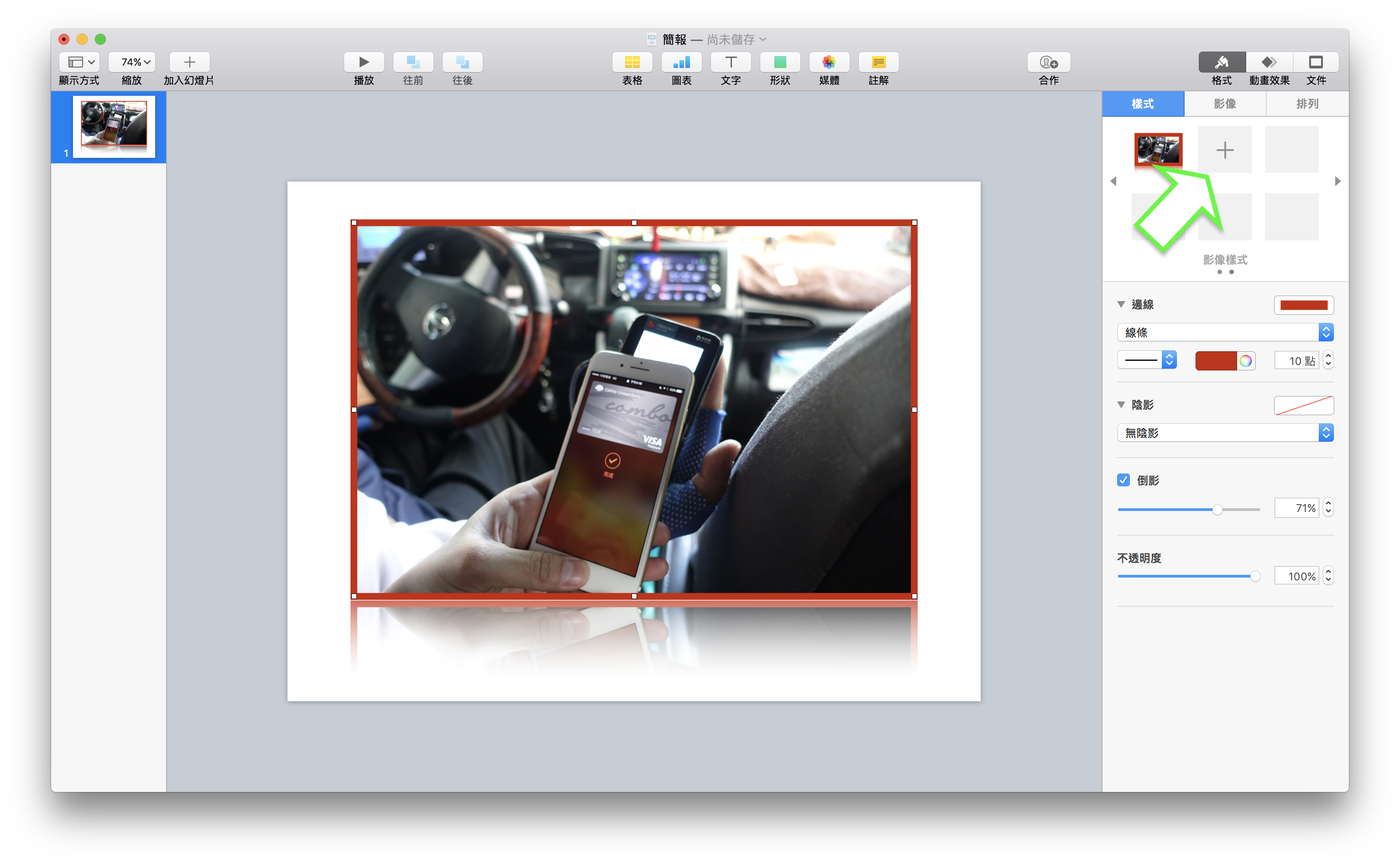Insert a text box (文字)

click(731, 62)
